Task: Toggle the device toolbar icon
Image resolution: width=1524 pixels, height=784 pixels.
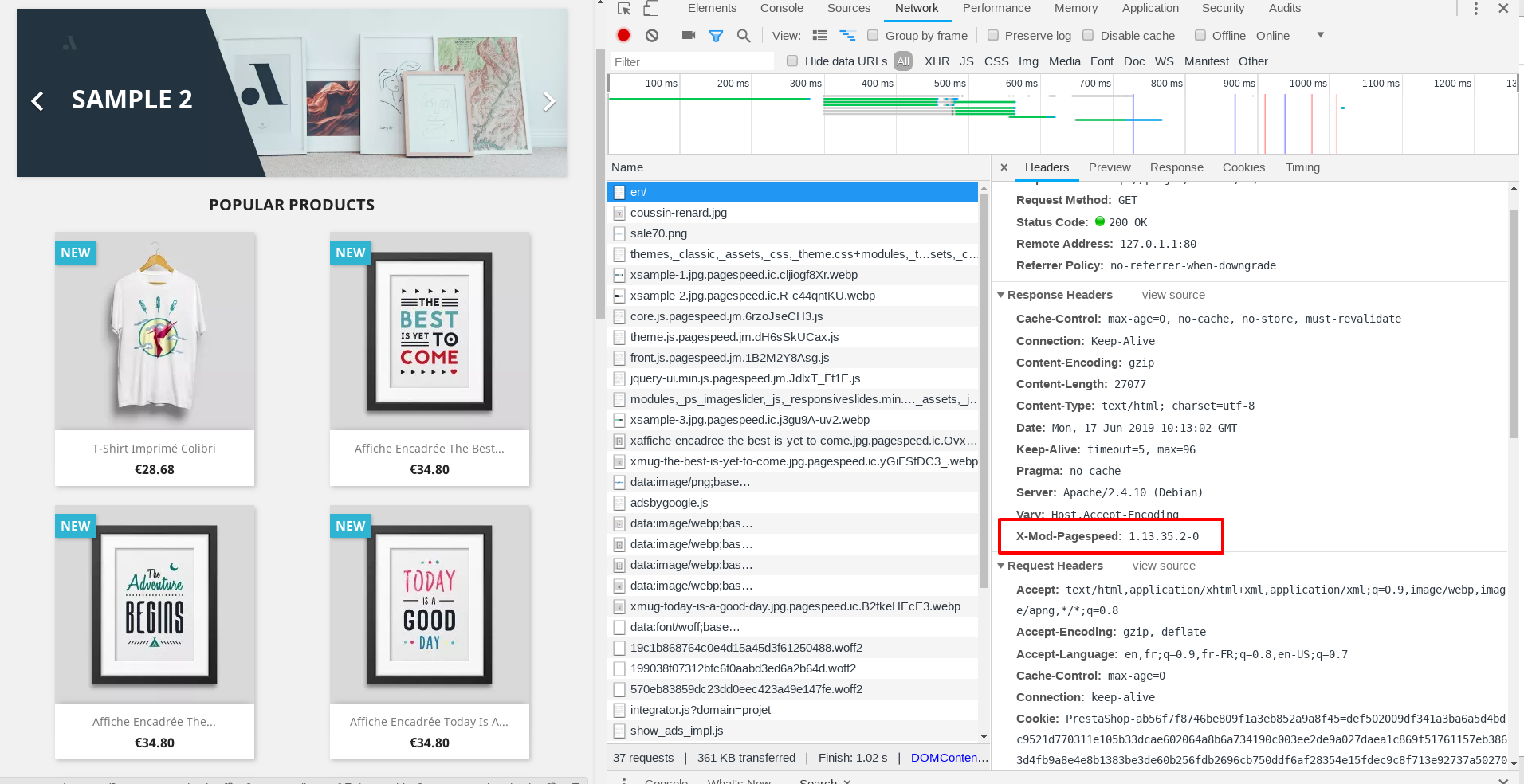Action: coord(651,8)
